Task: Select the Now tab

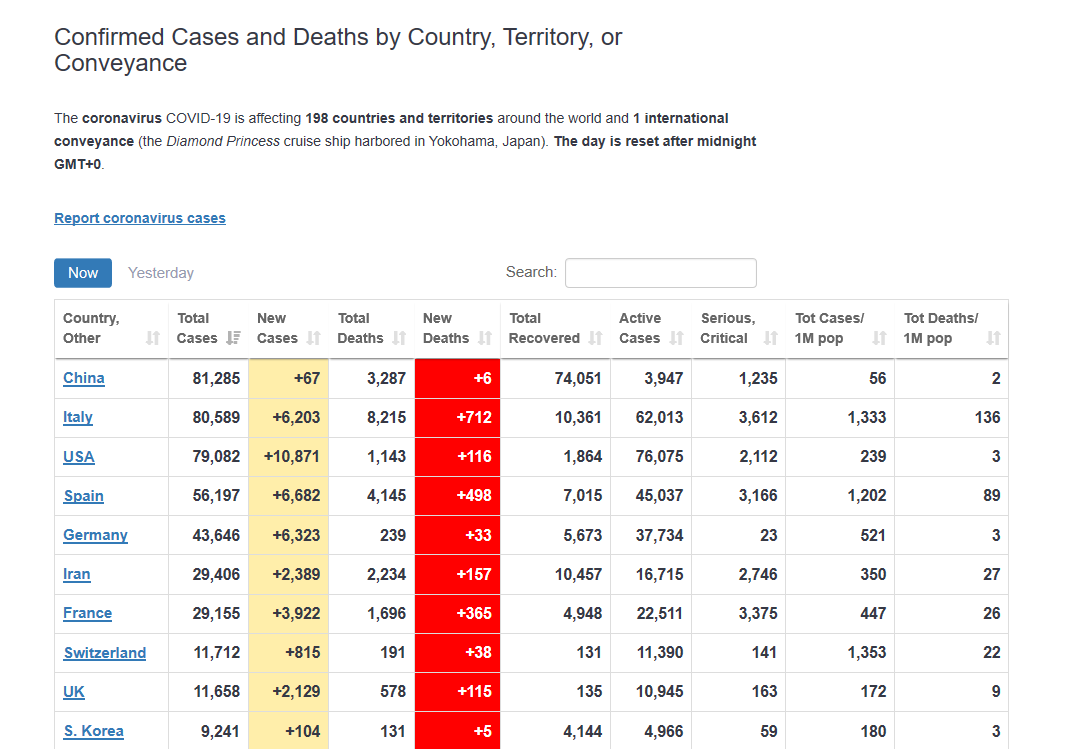Action: [83, 273]
